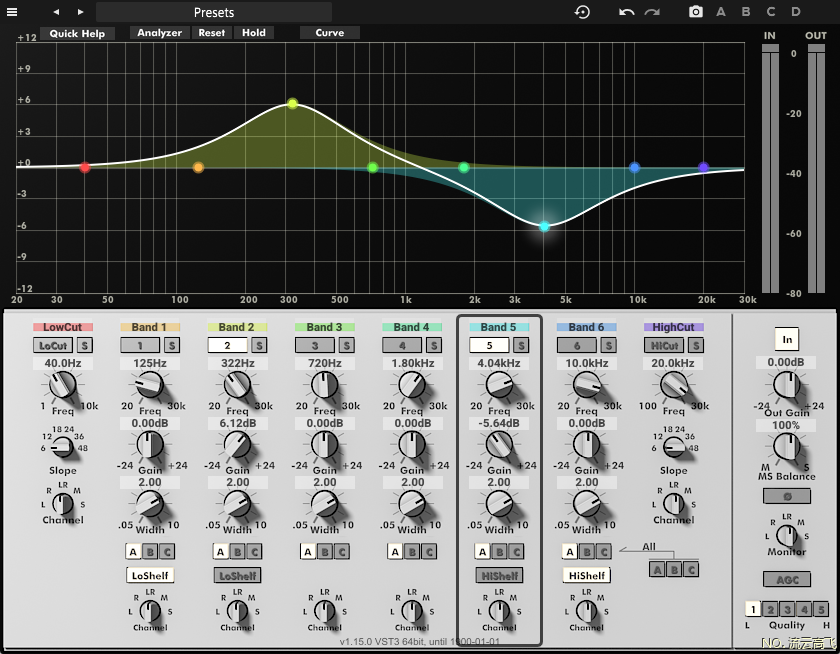Go to the next preset arrow

click(x=80, y=12)
